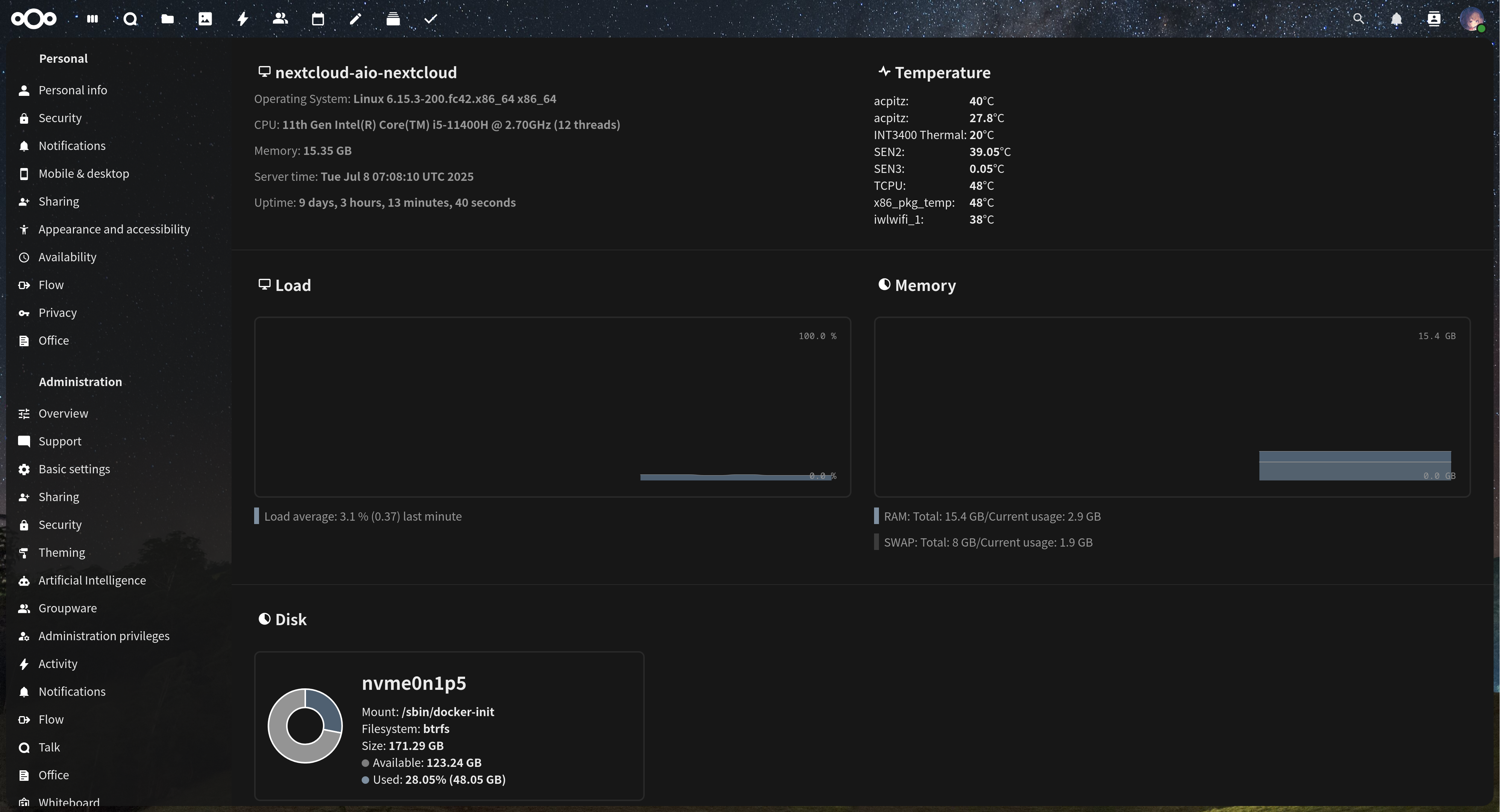The width and height of the screenshot is (1500, 812).
Task: Click the lock icon beside Personal Security
Action: [24, 118]
